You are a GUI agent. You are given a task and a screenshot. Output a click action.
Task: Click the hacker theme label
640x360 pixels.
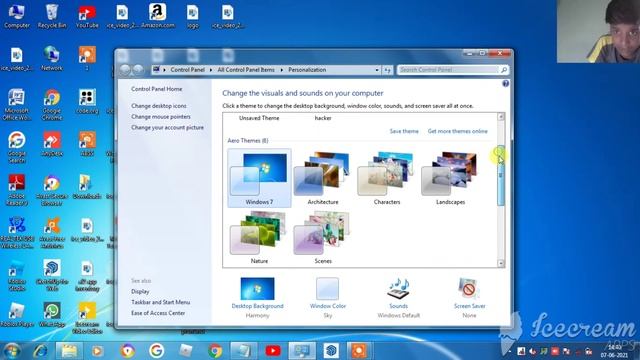[x=323, y=118]
